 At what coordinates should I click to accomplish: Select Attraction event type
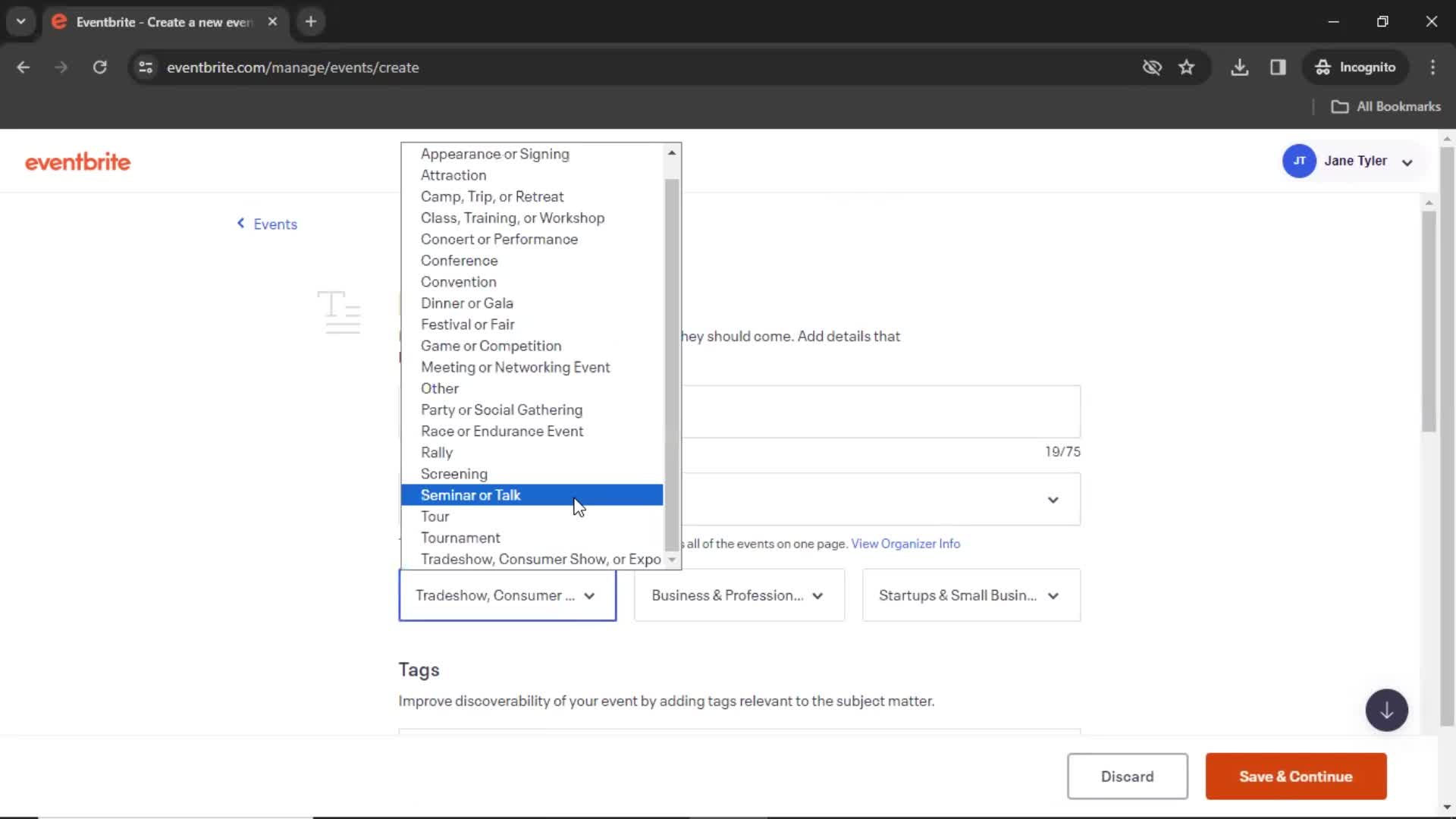click(532, 175)
